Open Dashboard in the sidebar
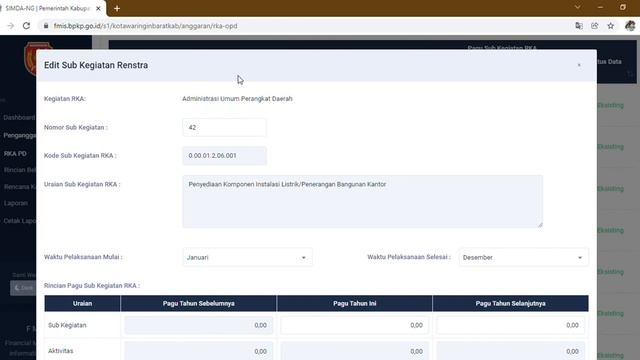 pyautogui.click(x=19, y=118)
